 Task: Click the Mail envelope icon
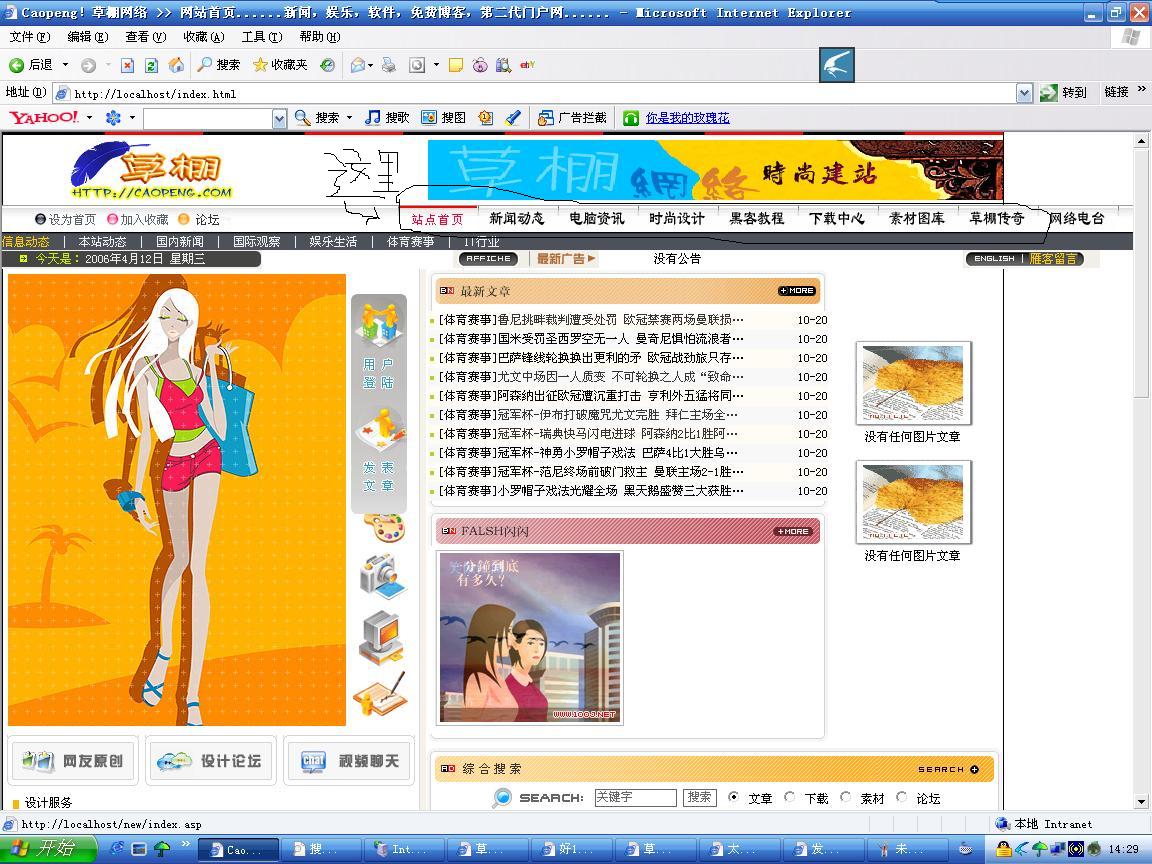click(x=357, y=65)
